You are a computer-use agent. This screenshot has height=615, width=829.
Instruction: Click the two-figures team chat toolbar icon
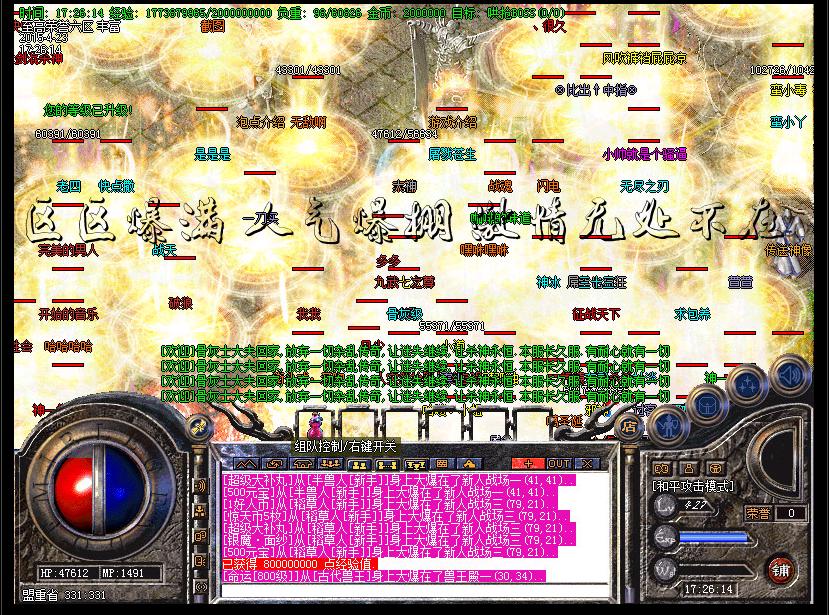pyautogui.click(x=358, y=464)
